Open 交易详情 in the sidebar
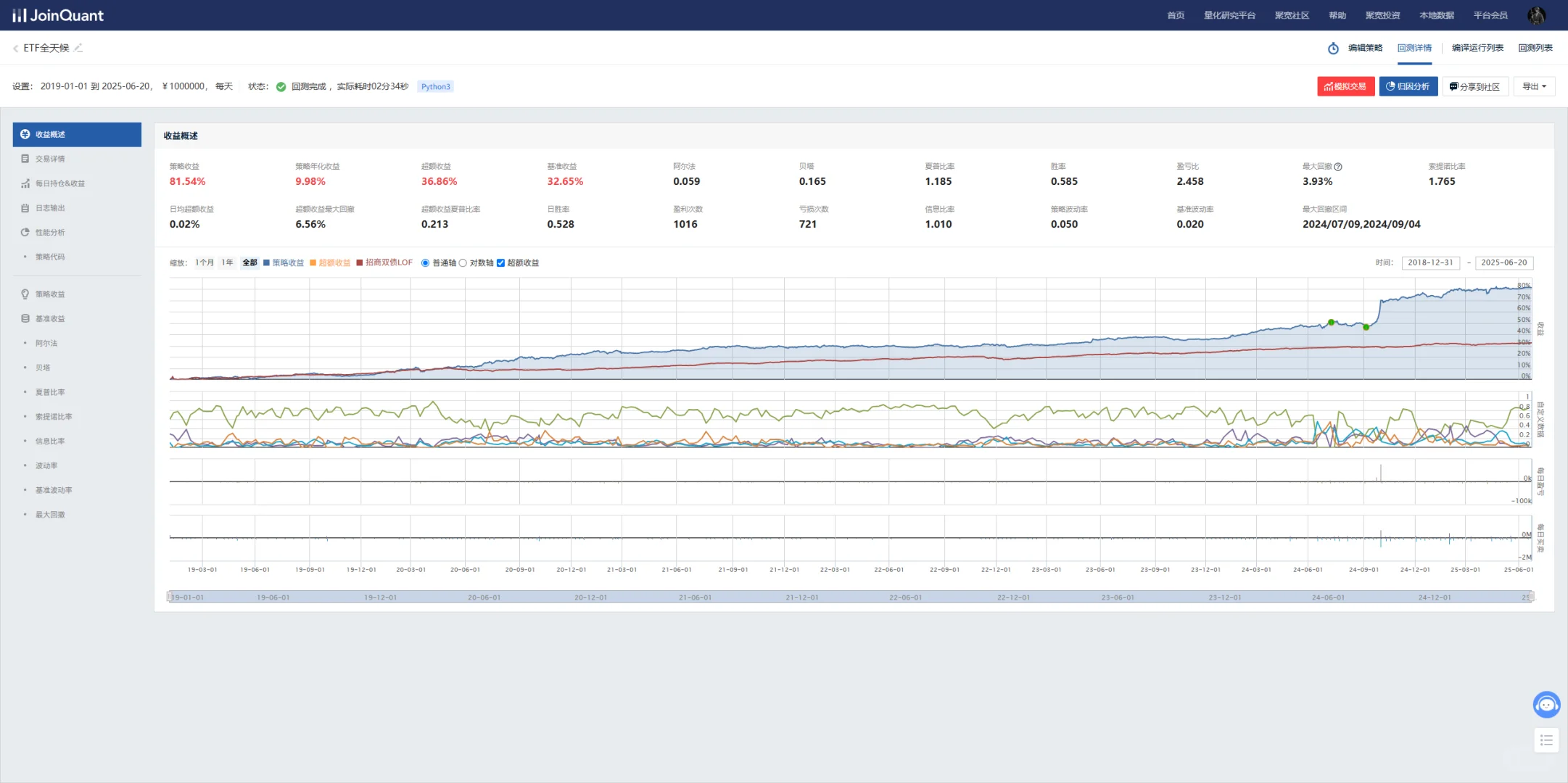Image resolution: width=1568 pixels, height=783 pixels. (49, 159)
